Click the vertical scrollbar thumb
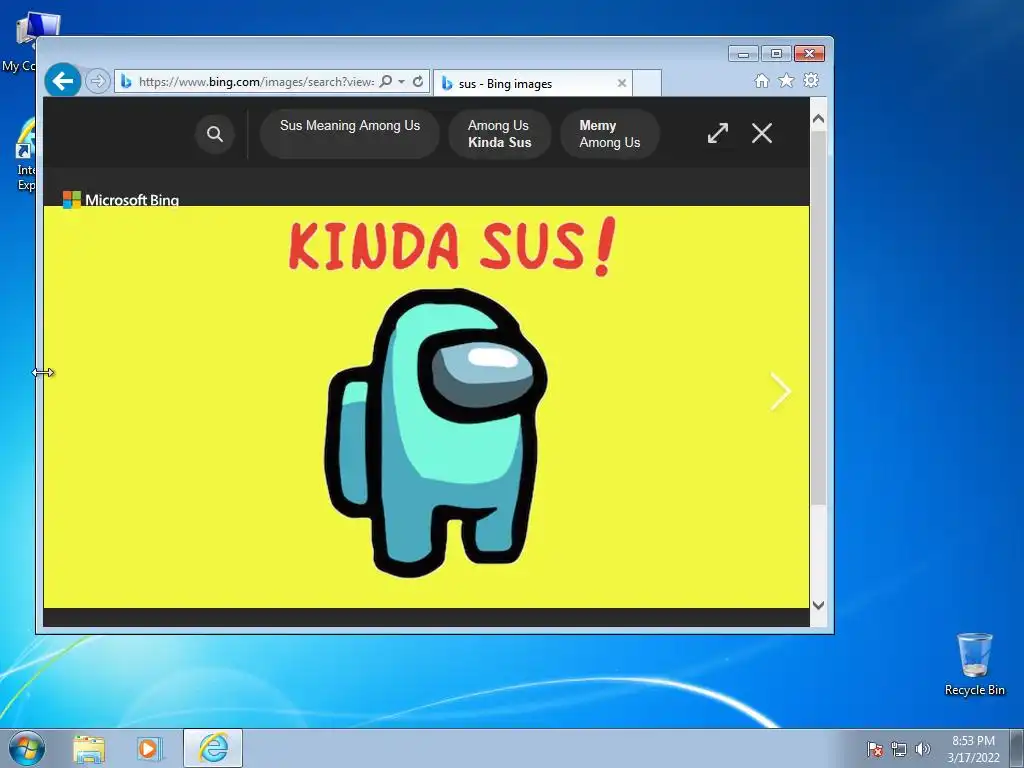This screenshot has width=1024, height=768. tap(818, 317)
